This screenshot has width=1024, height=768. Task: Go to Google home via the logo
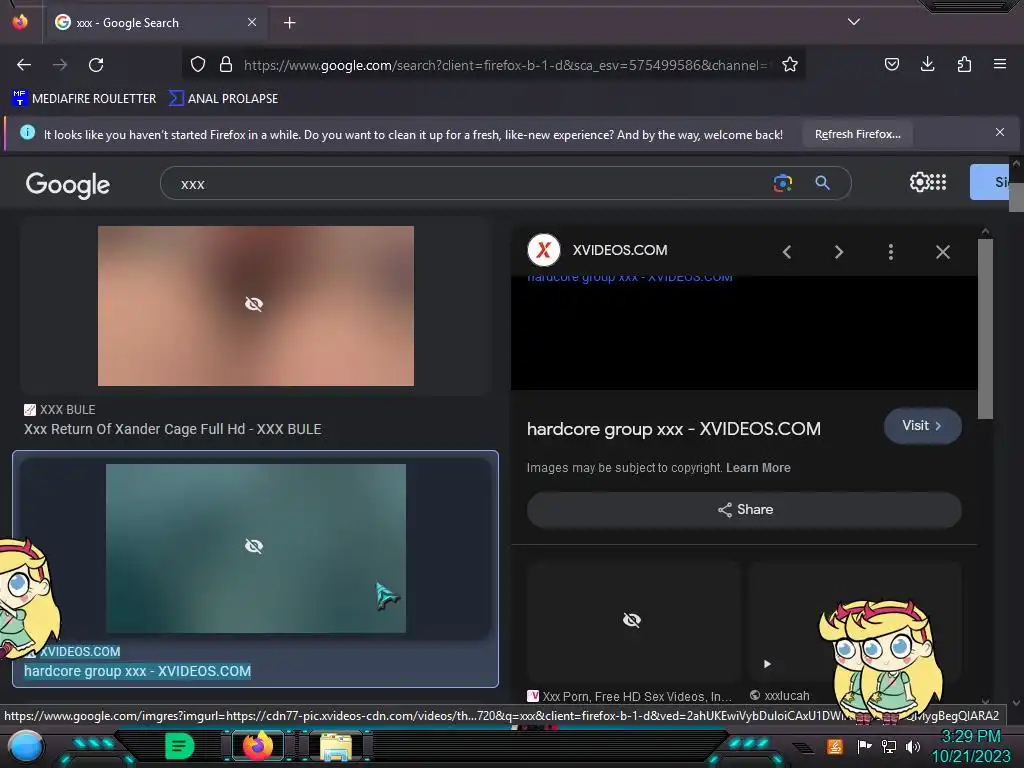68,185
